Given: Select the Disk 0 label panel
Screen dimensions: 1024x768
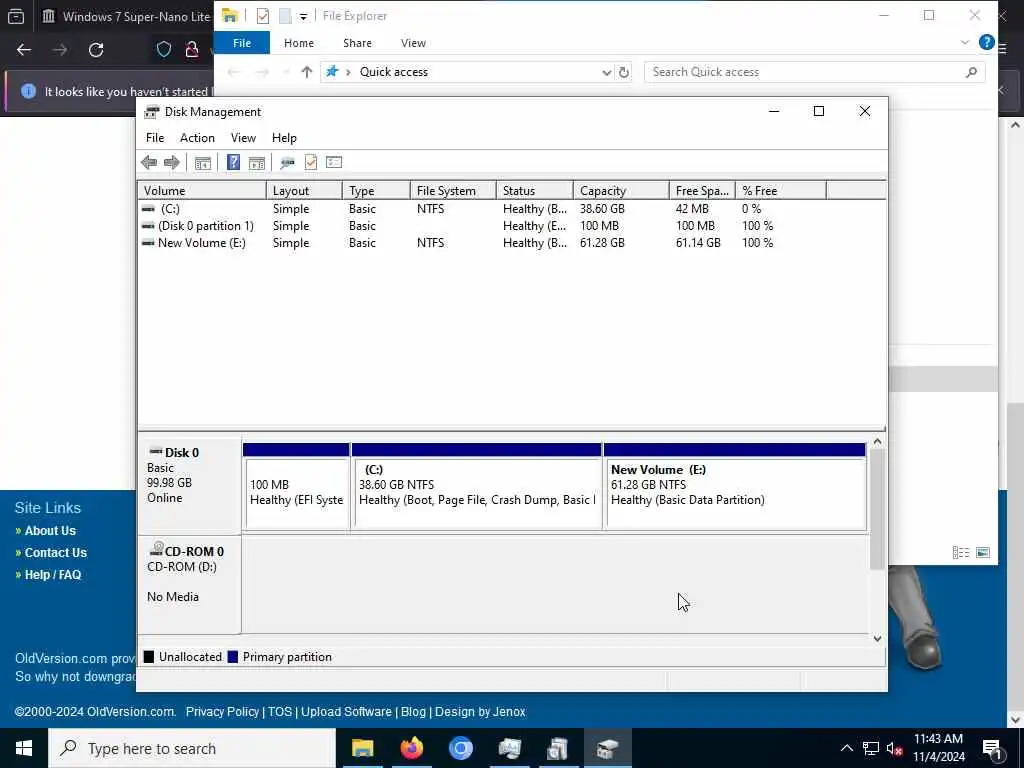Looking at the screenshot, I should [189, 485].
